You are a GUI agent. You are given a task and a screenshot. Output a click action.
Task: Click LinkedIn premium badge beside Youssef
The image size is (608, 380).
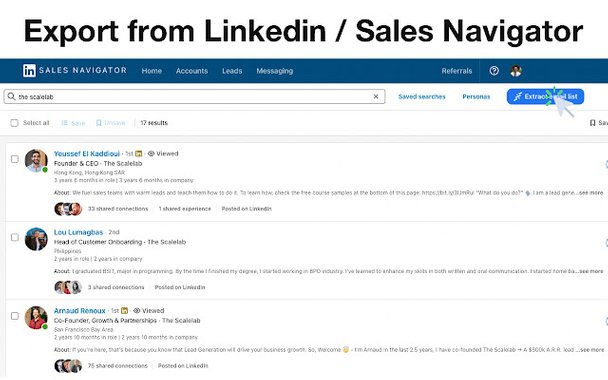(x=138, y=154)
